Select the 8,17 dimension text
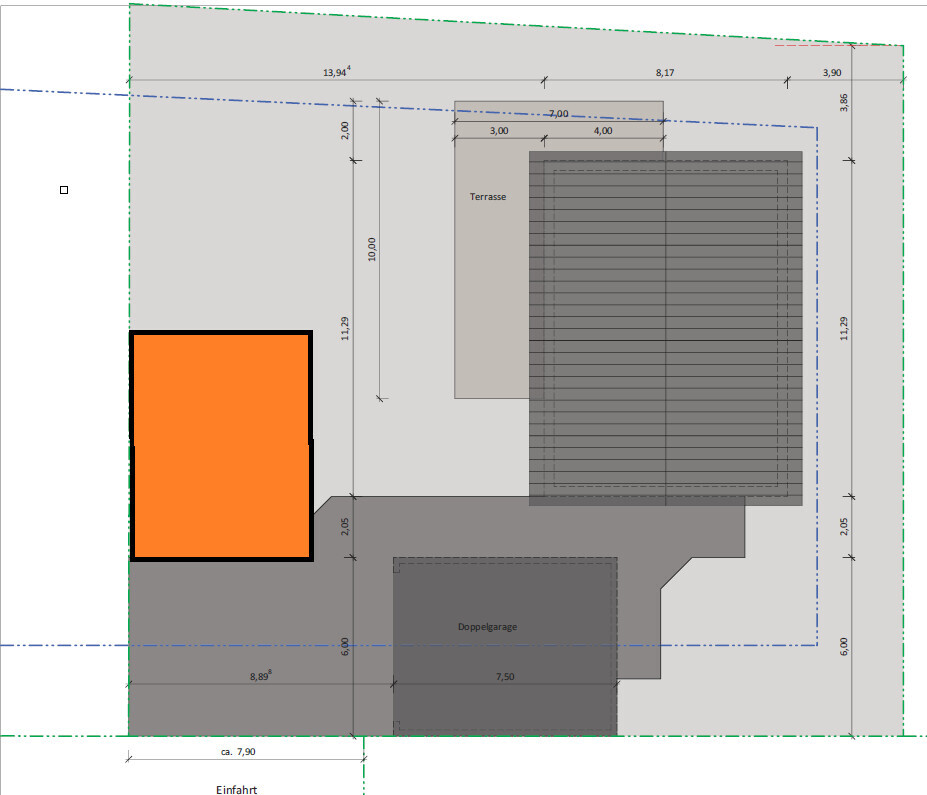927x795 pixels. 665,72
